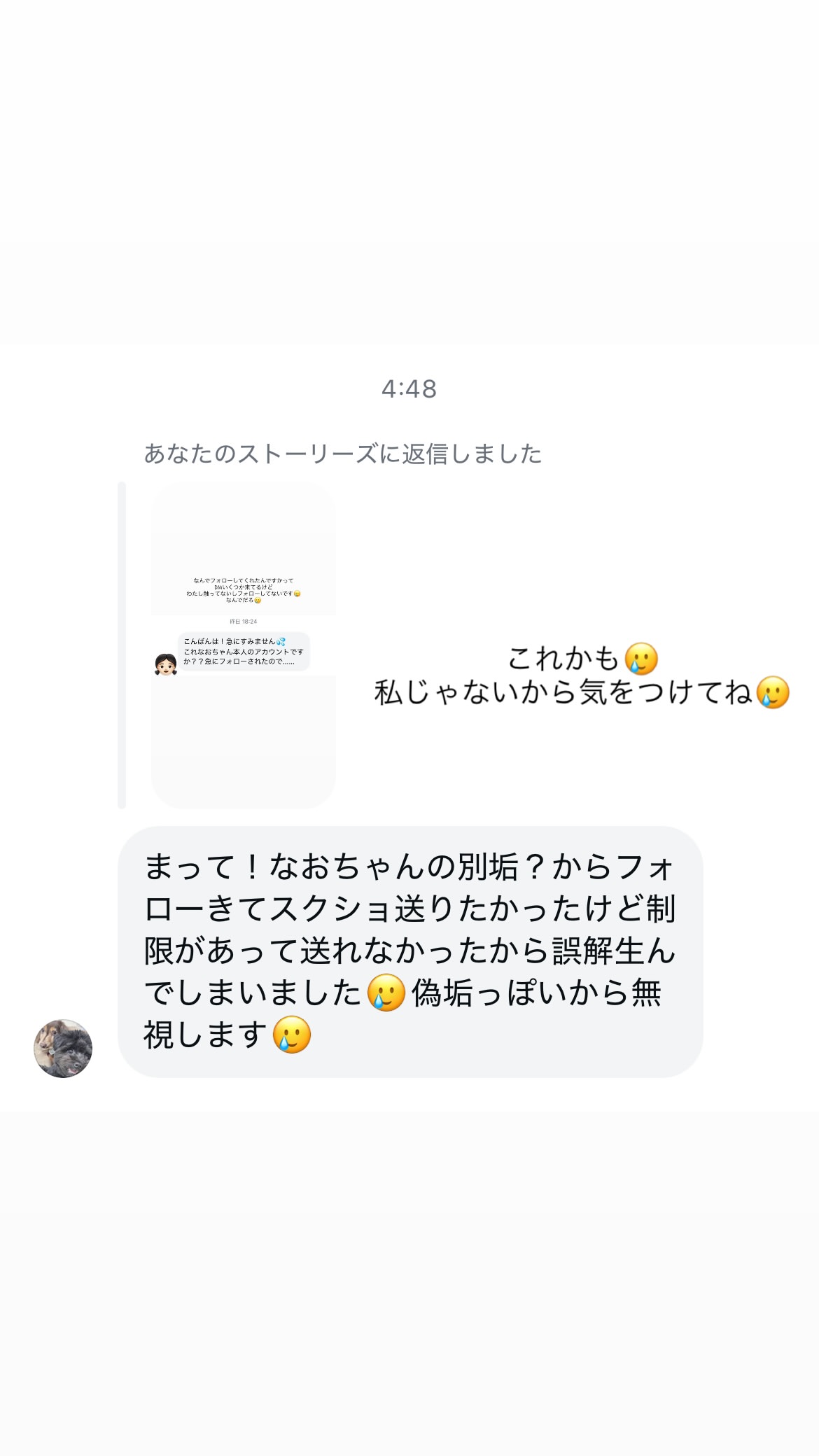
Task: Tap the crying emoji after 視します
Action: click(x=291, y=1035)
